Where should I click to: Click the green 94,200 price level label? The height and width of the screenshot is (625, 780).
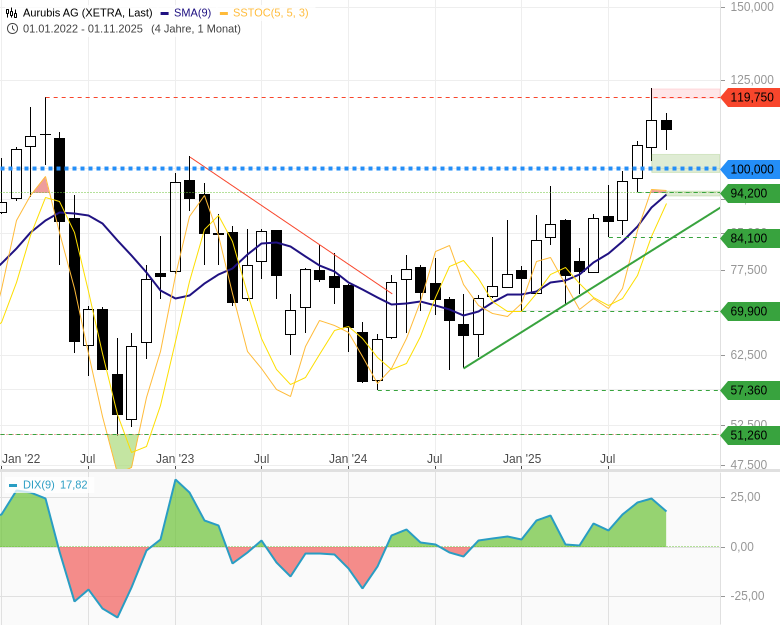pos(750,193)
